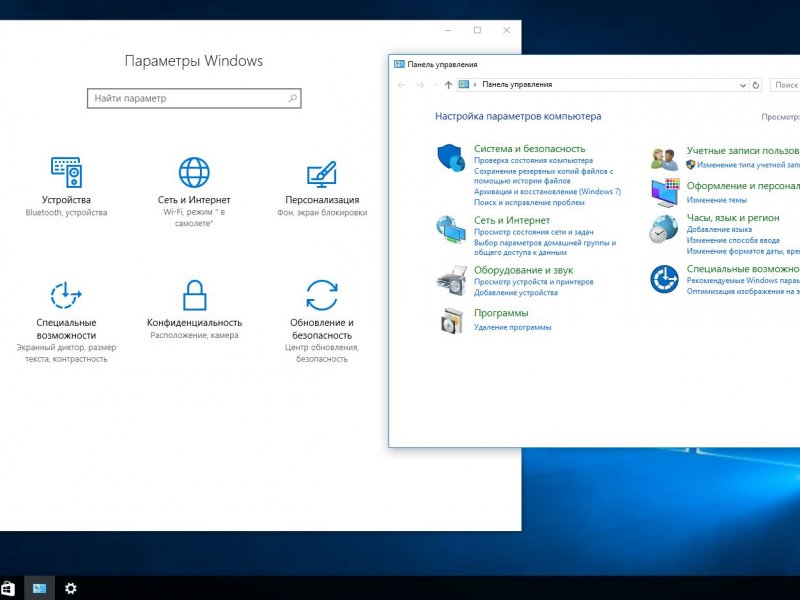The width and height of the screenshot is (800, 600).
Task: Open Просмотр состояния сети и задач
Action: [534, 232]
